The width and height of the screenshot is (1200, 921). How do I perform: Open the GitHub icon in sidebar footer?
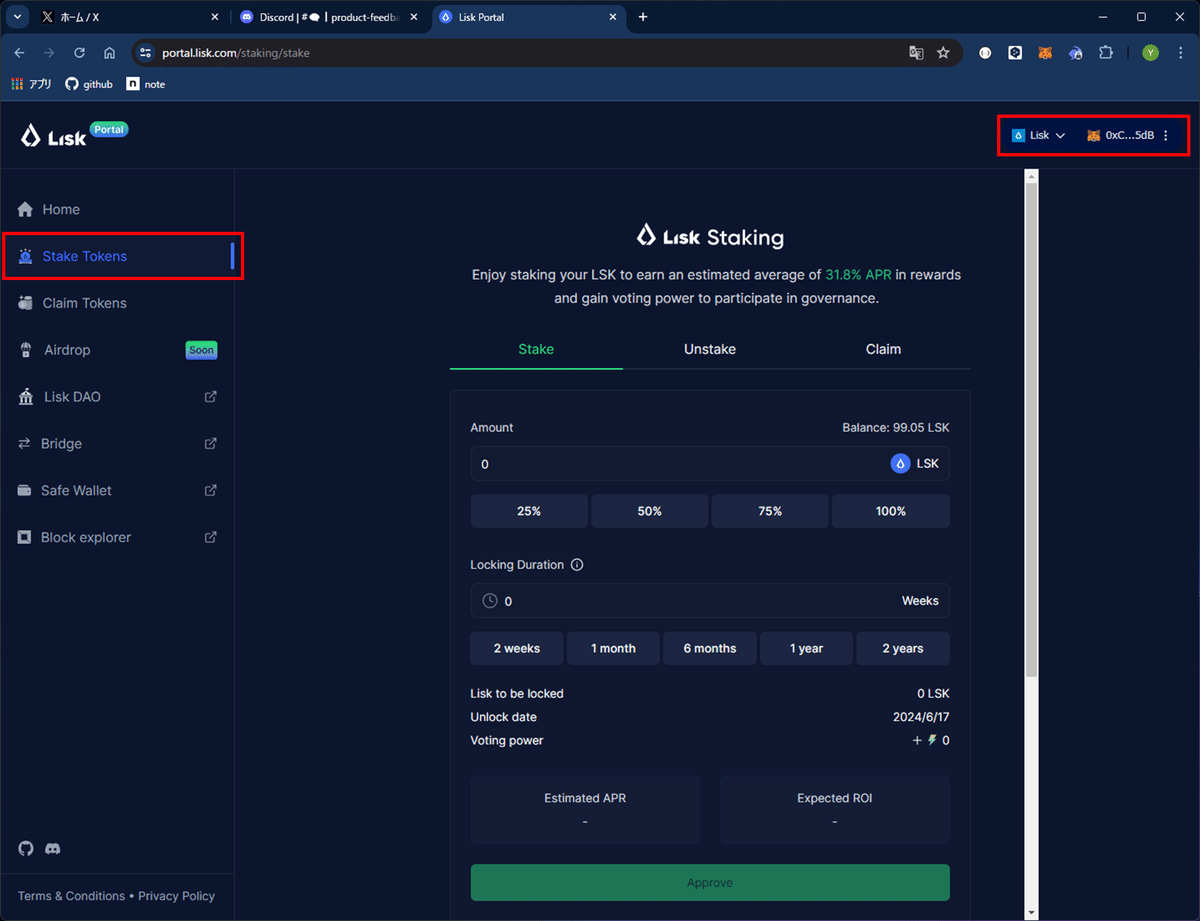(x=26, y=848)
